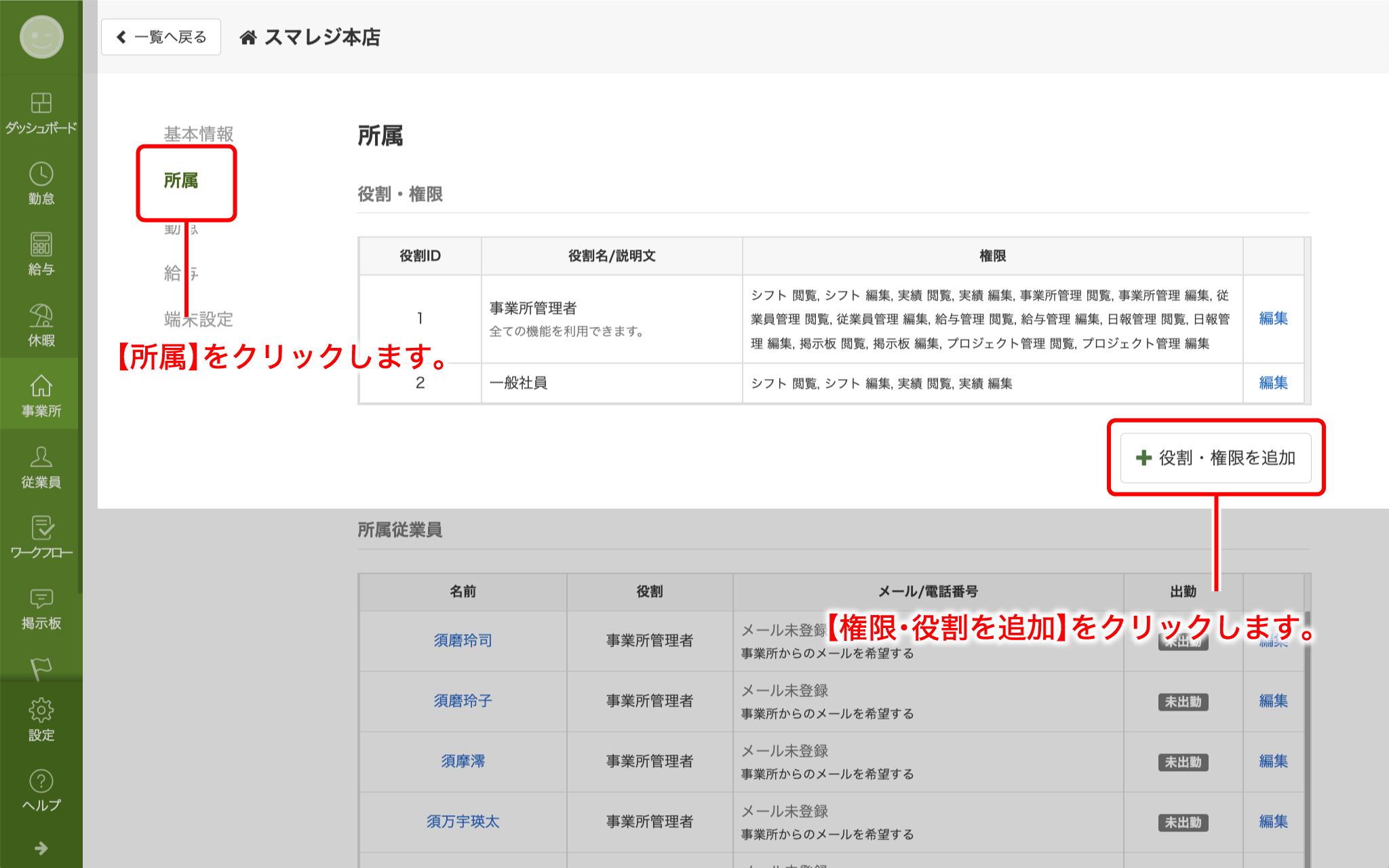Click the スマレジ本店 title text
Image resolution: width=1389 pixels, height=868 pixels.
tap(322, 37)
